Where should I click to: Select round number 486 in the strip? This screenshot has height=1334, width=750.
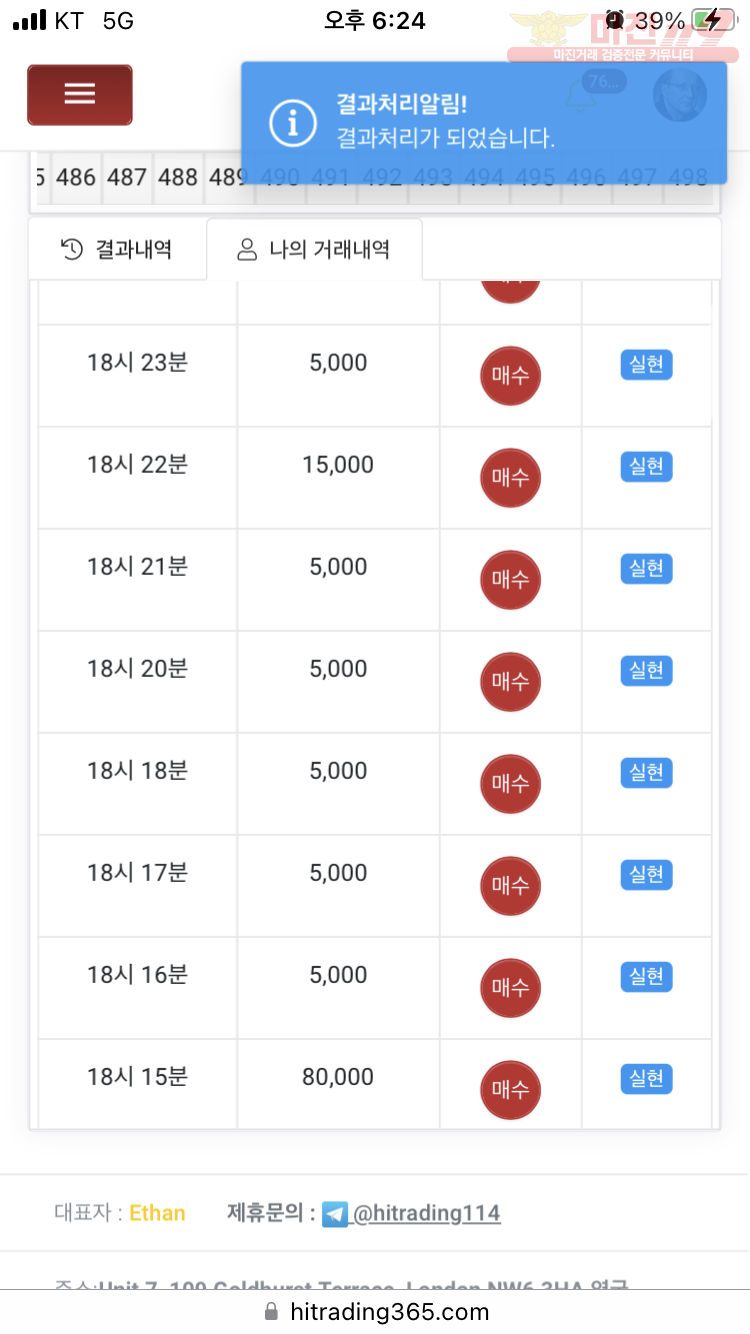76,177
